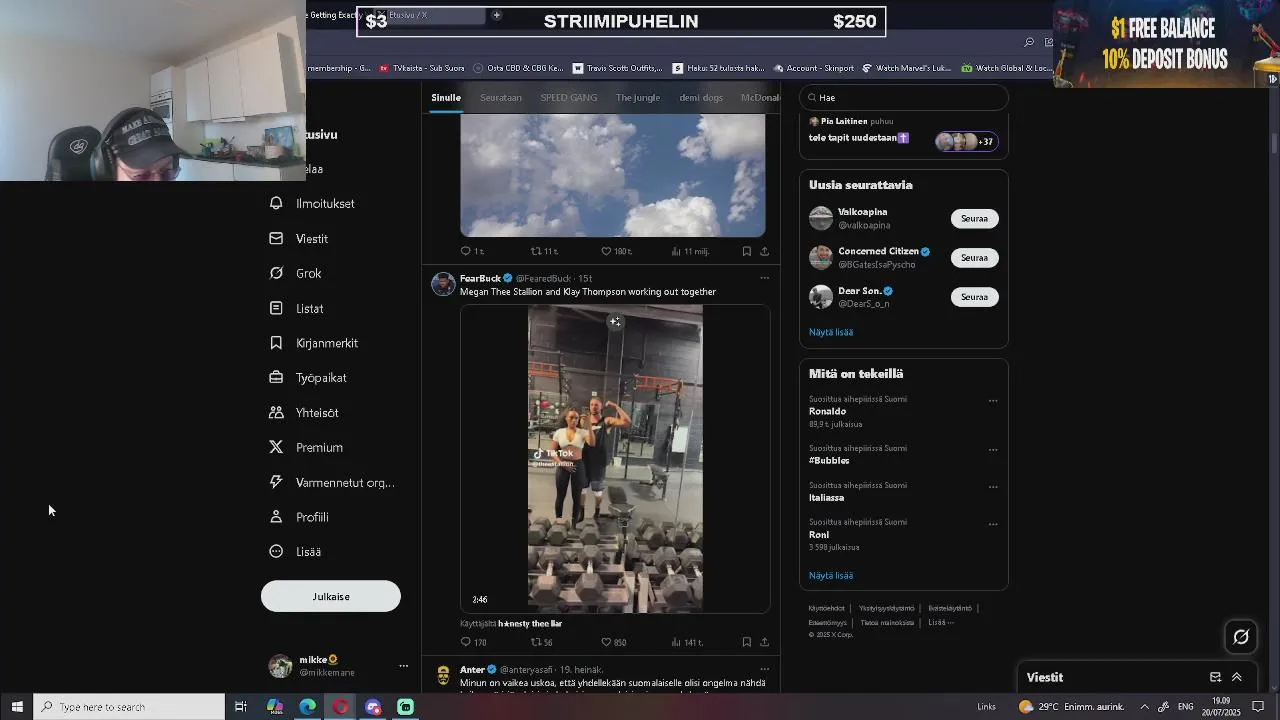
Task: Share the cloud video post
Action: click(764, 251)
